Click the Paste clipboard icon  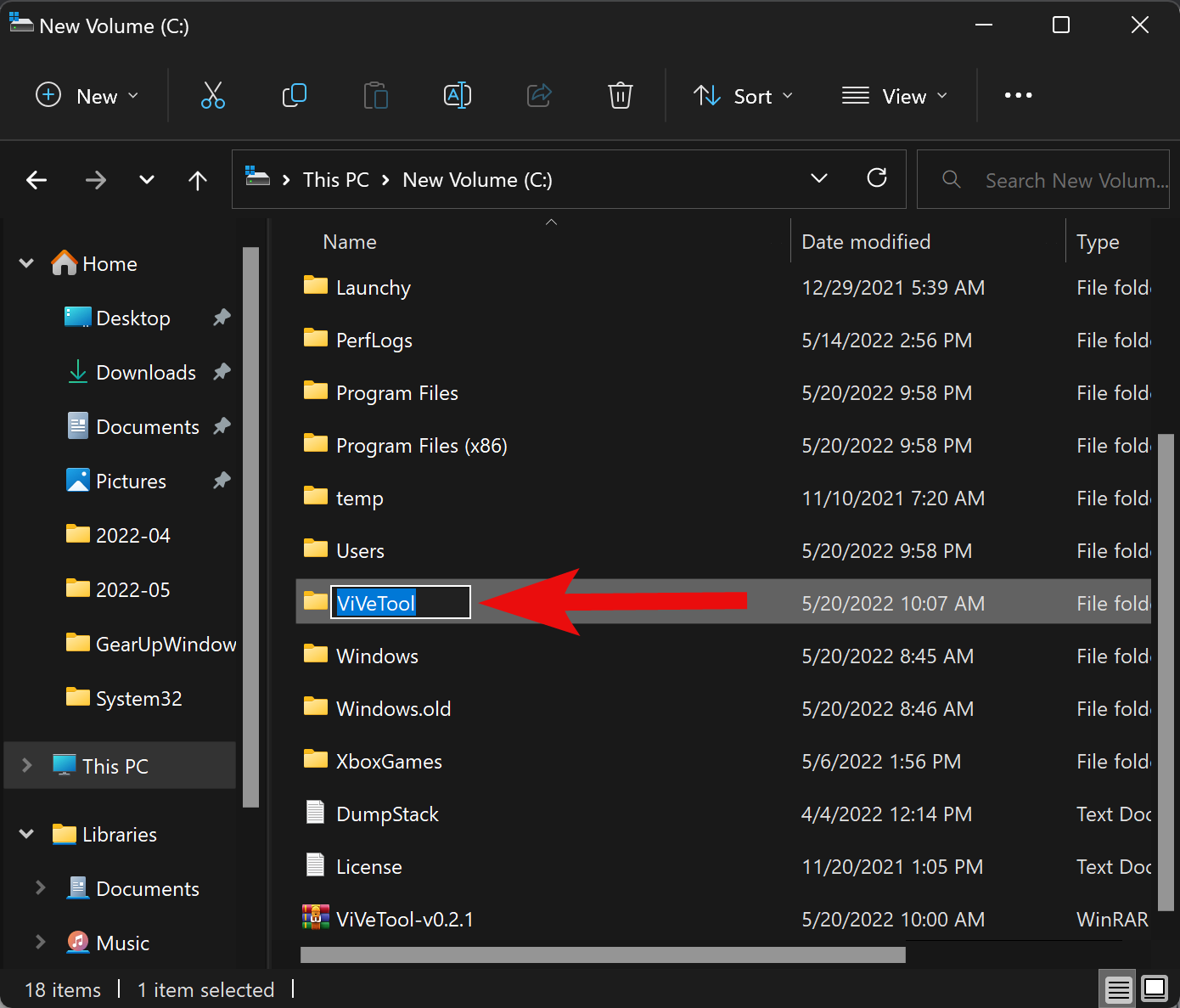coord(375,95)
